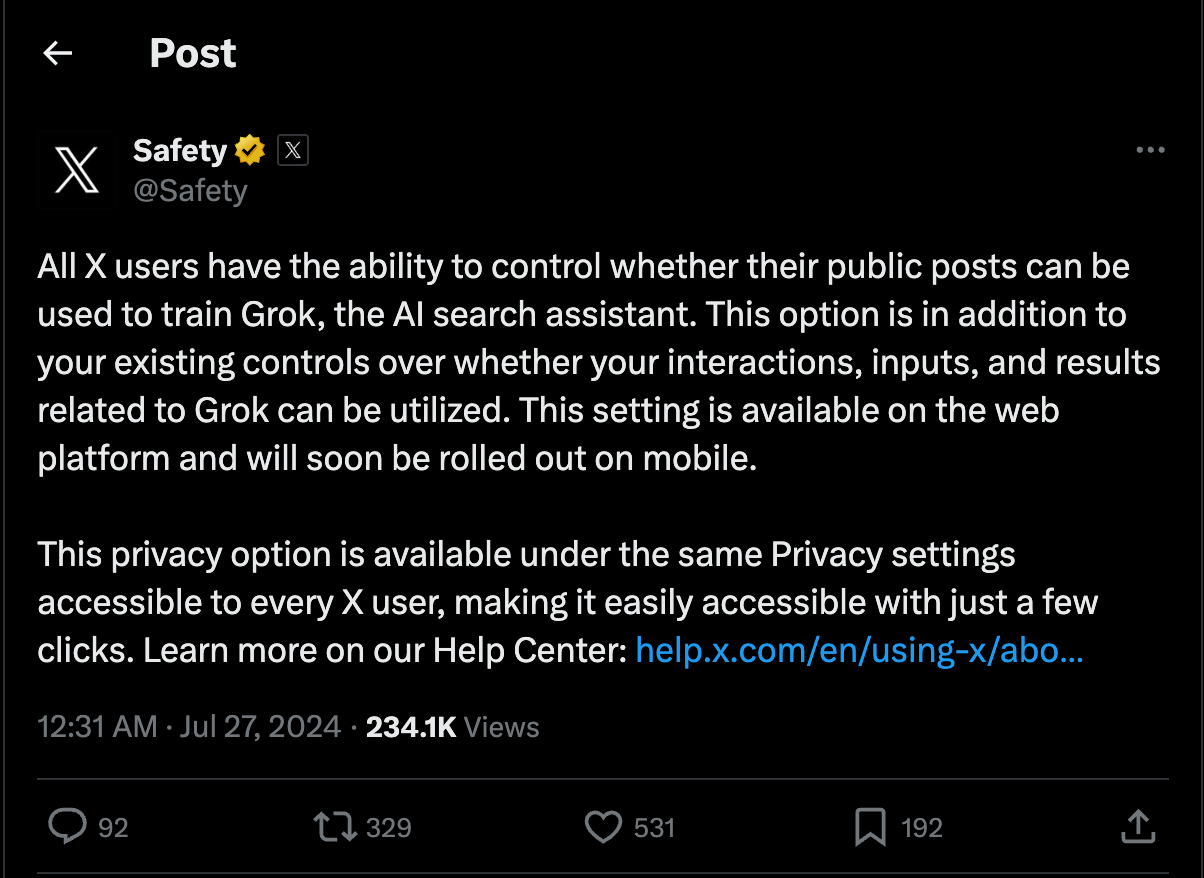Click the 531 likes count
This screenshot has width=1204, height=878.
[x=653, y=828]
